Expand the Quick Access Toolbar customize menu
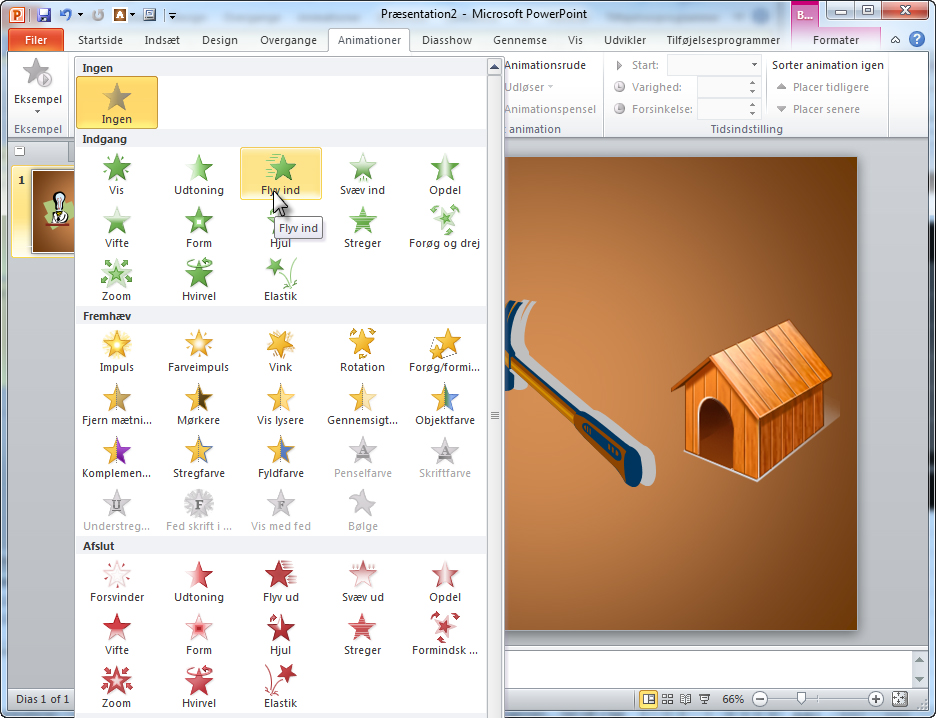 (x=173, y=16)
